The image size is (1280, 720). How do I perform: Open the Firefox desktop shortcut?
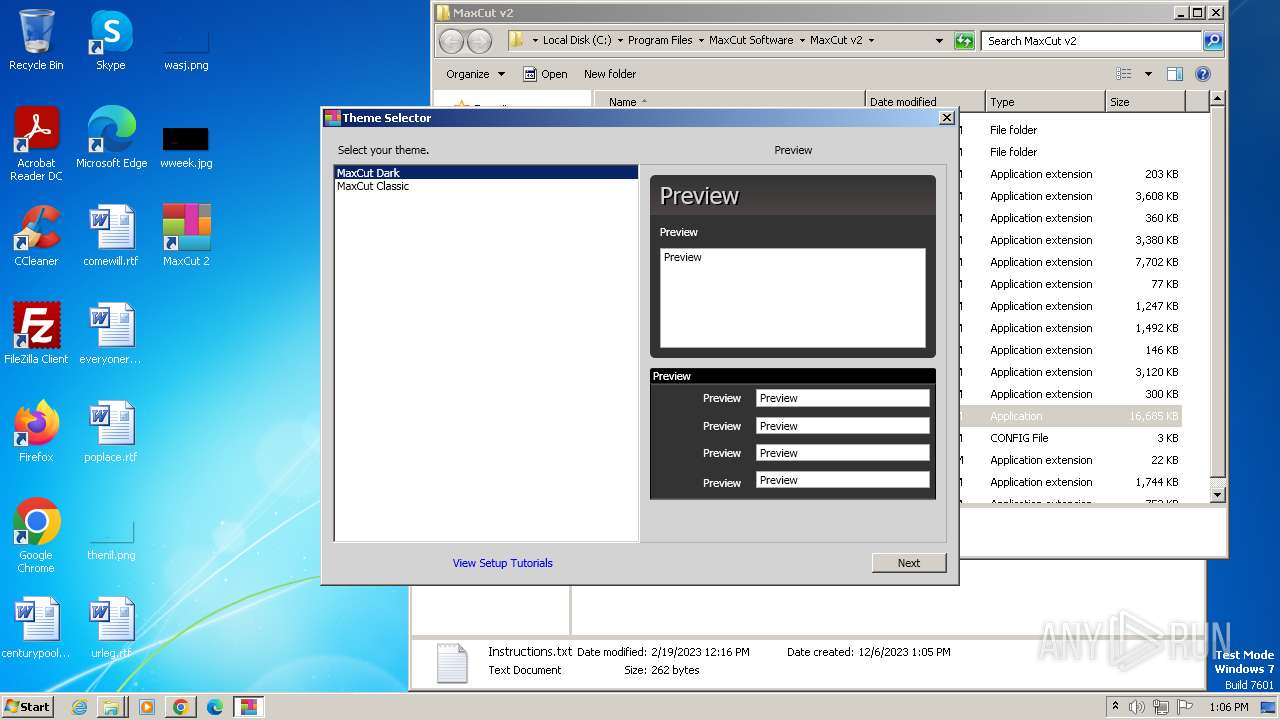tap(36, 432)
